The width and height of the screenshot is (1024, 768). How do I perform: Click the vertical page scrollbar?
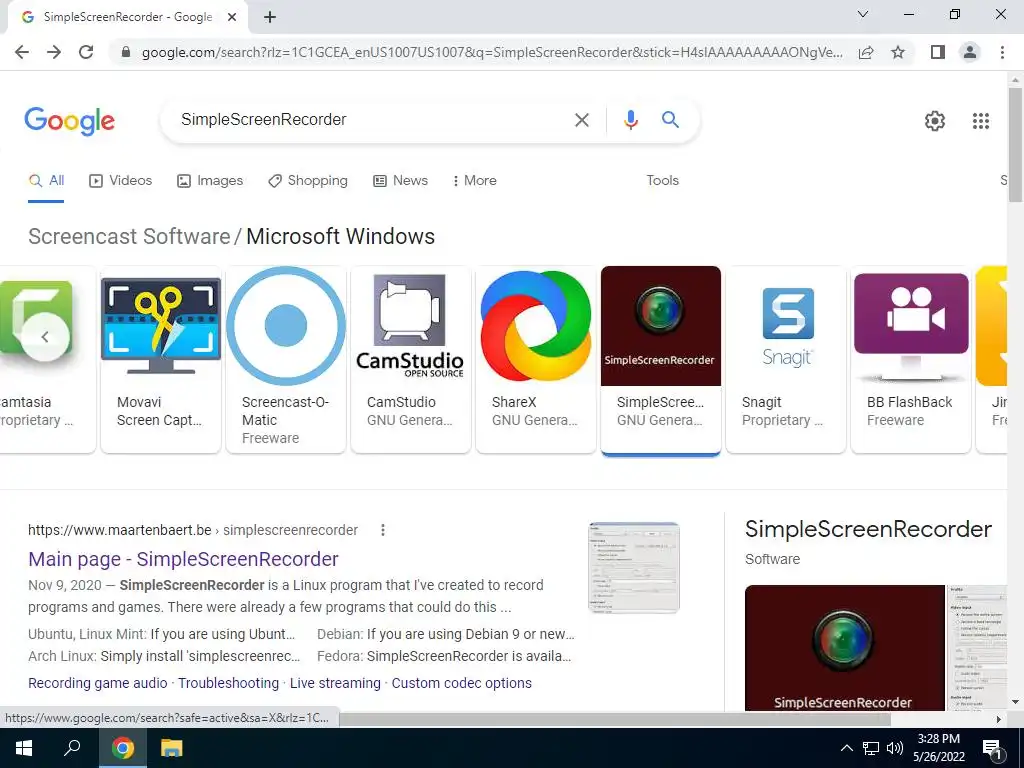(1015, 145)
